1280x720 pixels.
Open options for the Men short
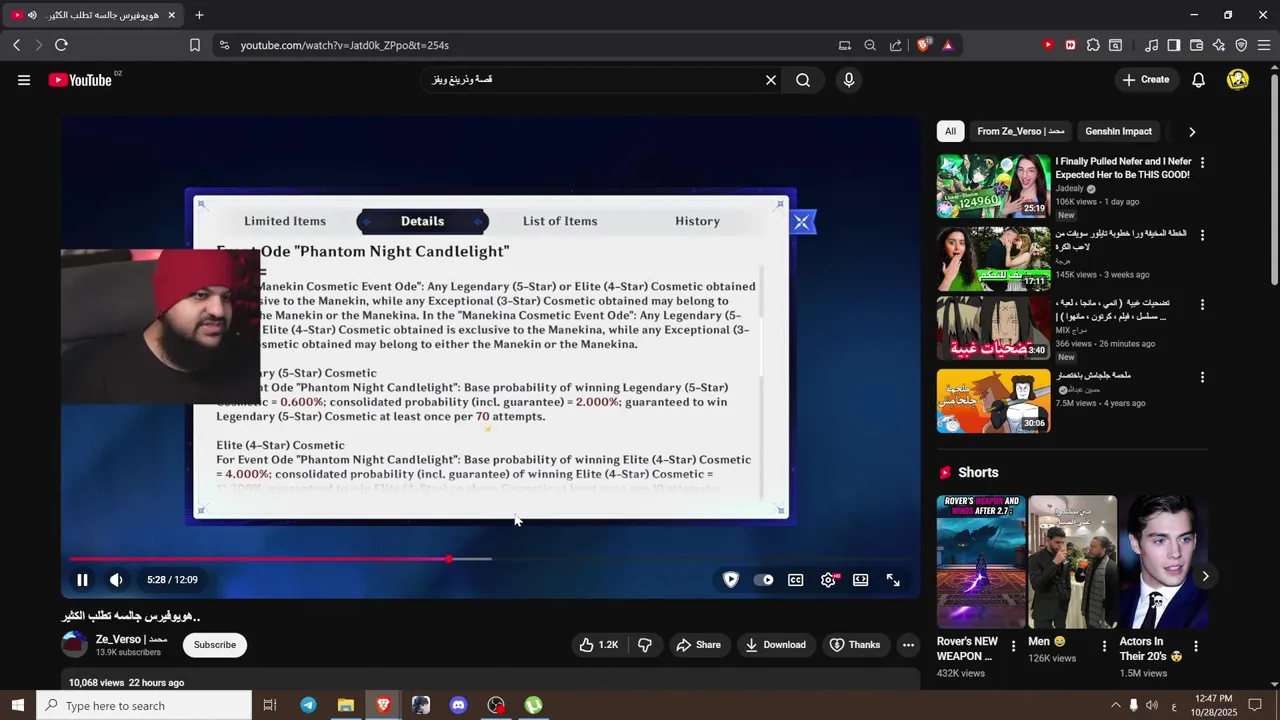(x=1104, y=647)
